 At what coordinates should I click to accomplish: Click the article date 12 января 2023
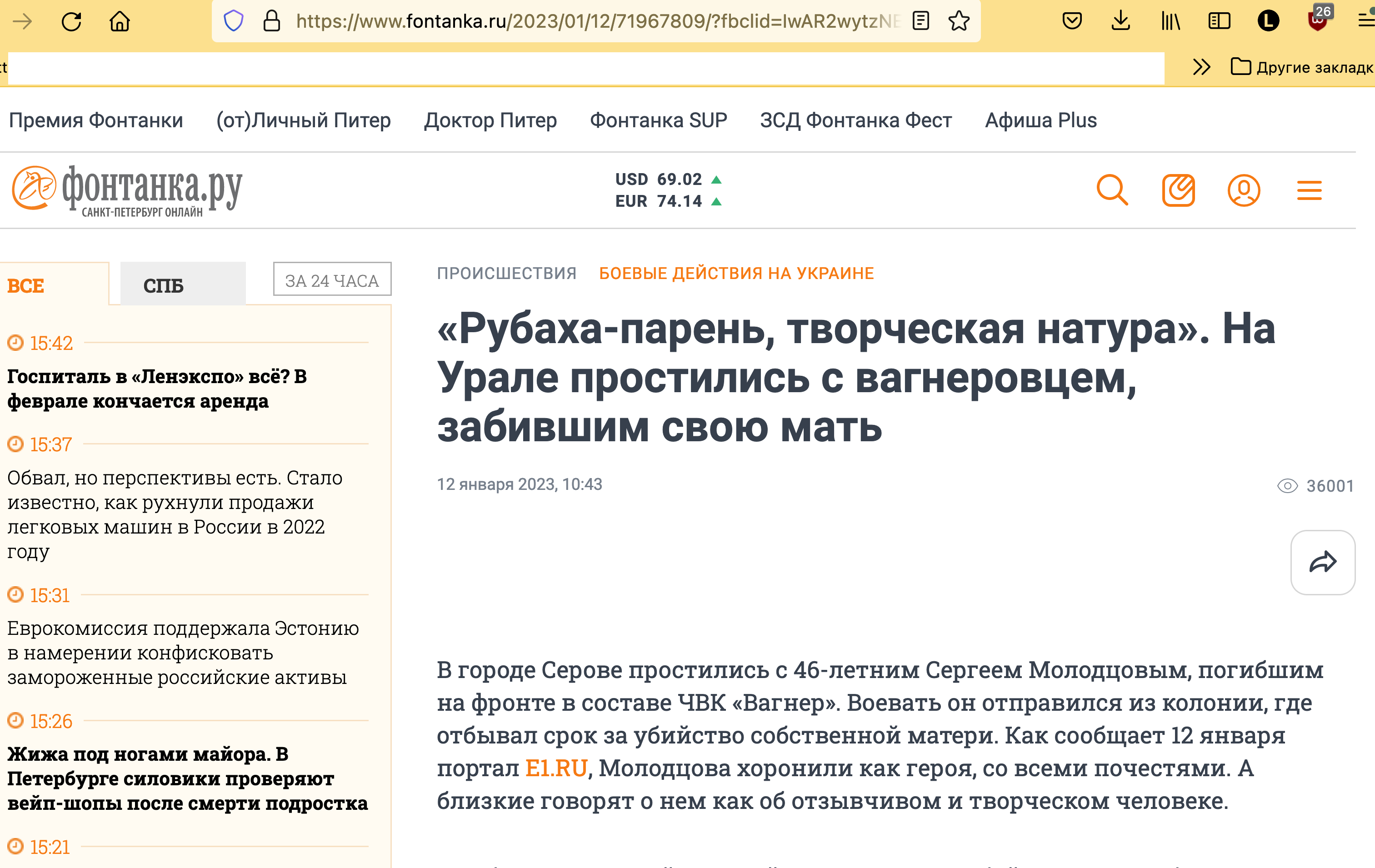coord(519,484)
